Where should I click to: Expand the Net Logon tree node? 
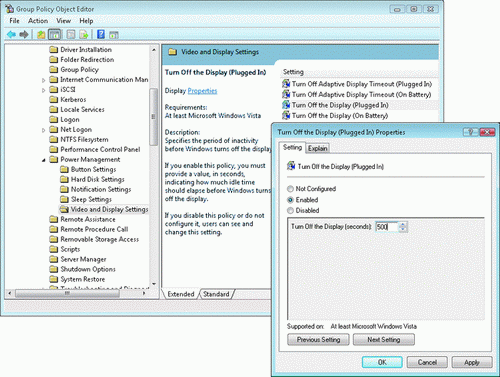pyautogui.click(x=43, y=130)
